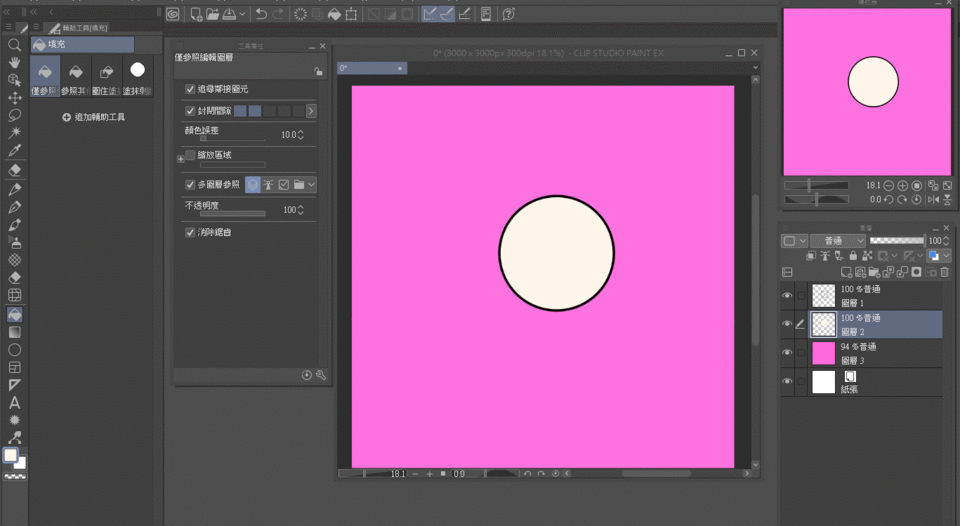Select the Gradient tool in toolbar

15,332
